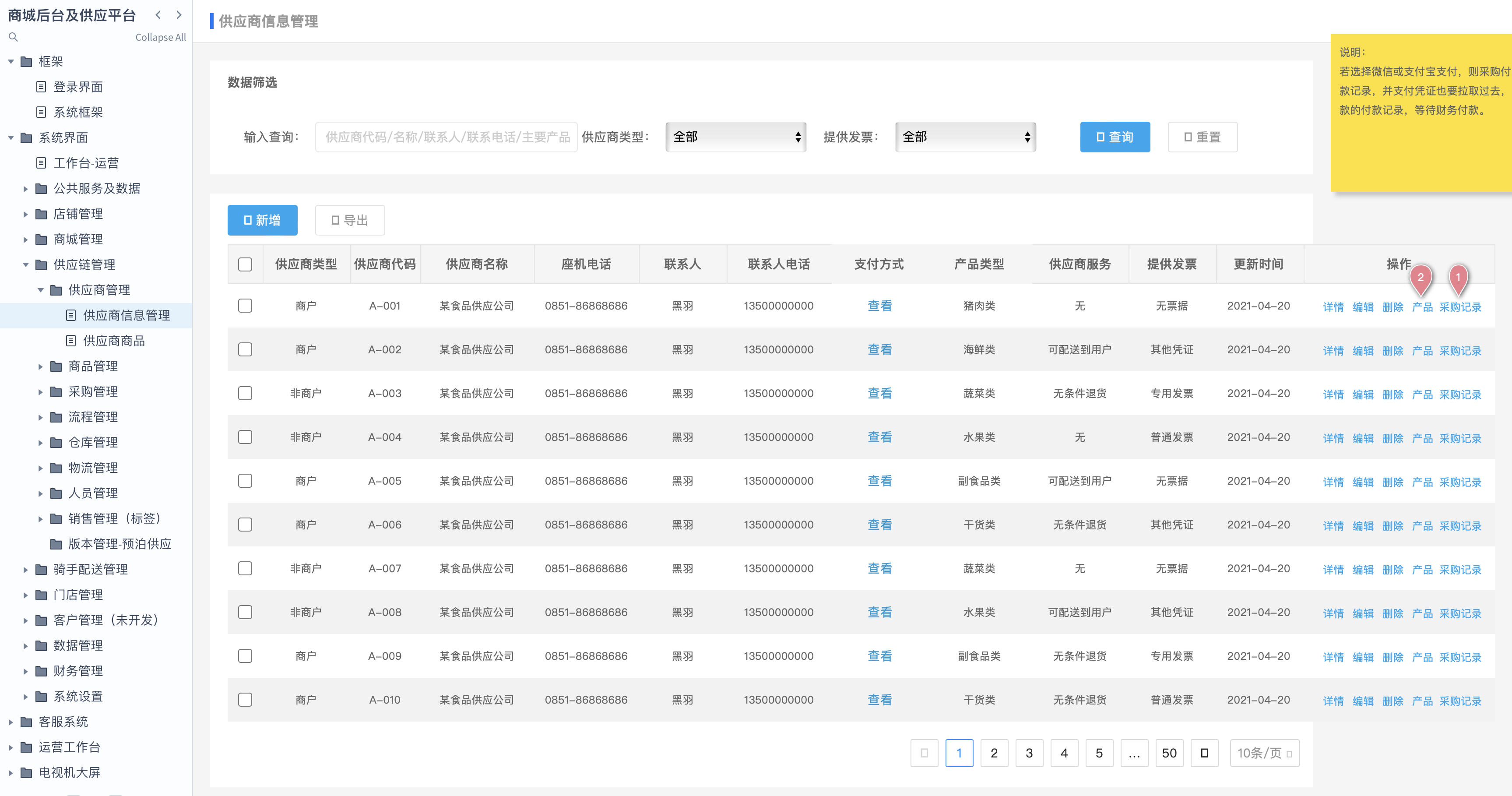Click 编辑 for supplier A-004

pyautogui.click(x=1363, y=439)
